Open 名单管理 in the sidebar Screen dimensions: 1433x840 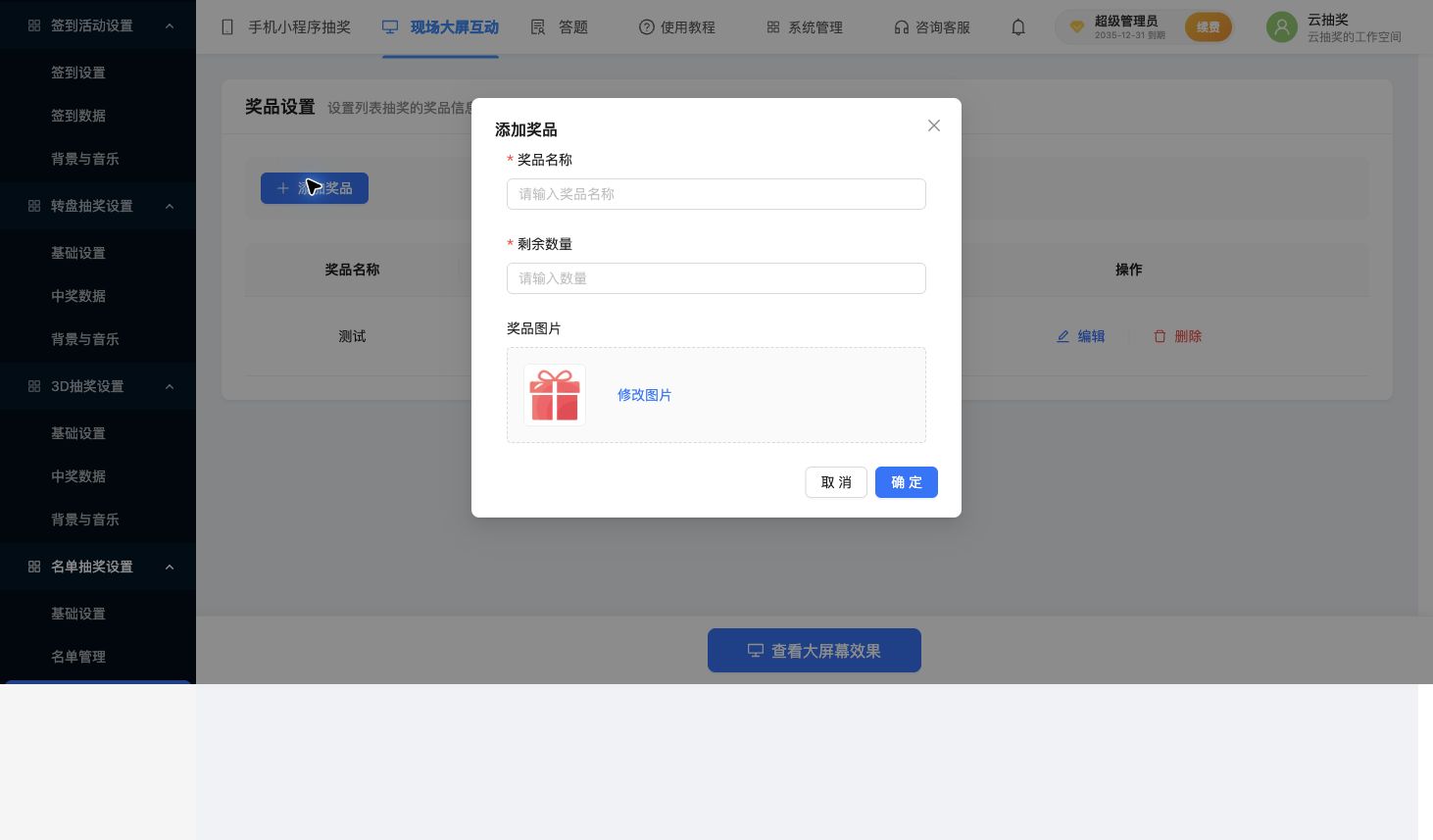(78, 657)
